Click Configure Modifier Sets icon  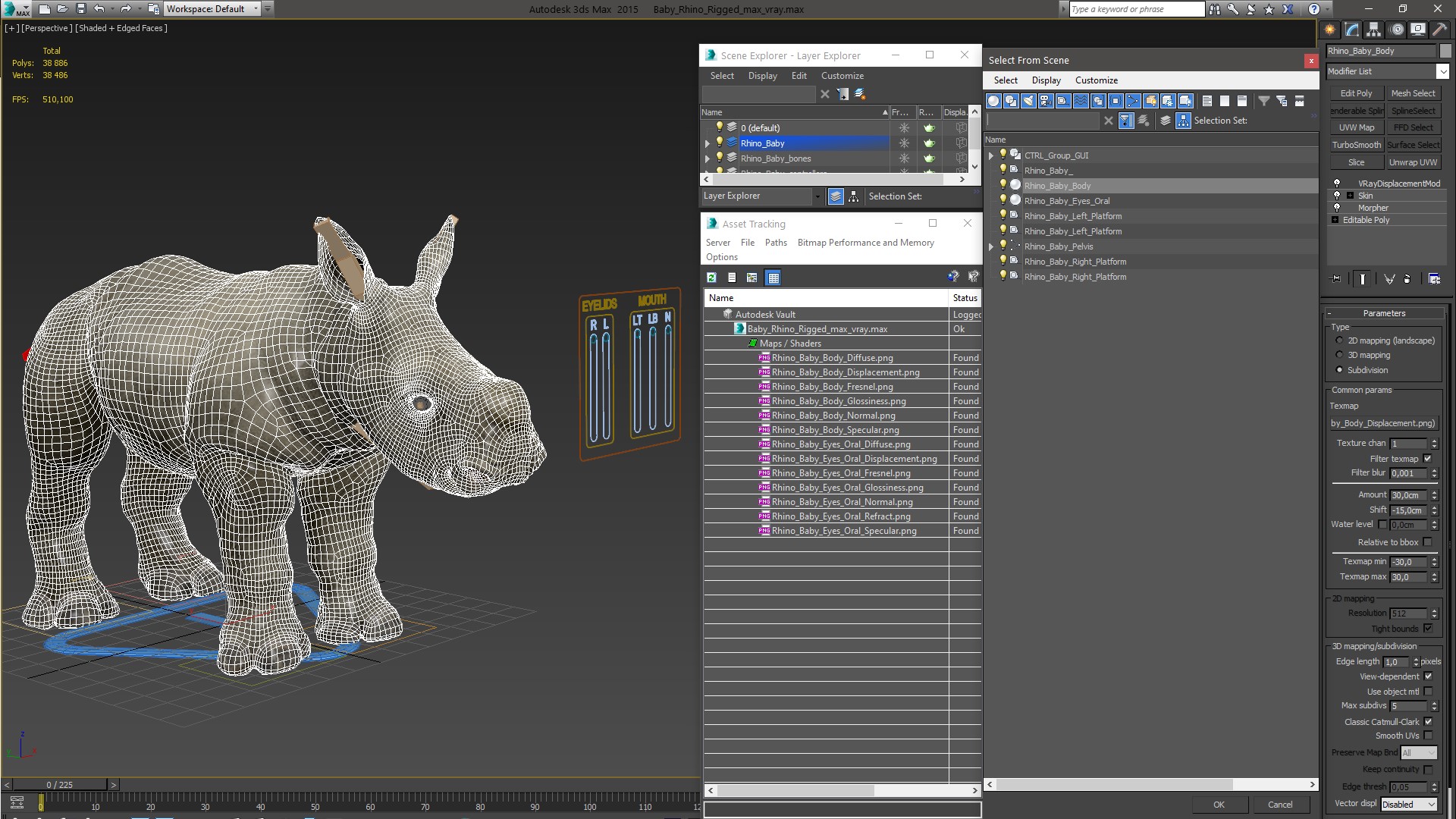pyautogui.click(x=1434, y=279)
